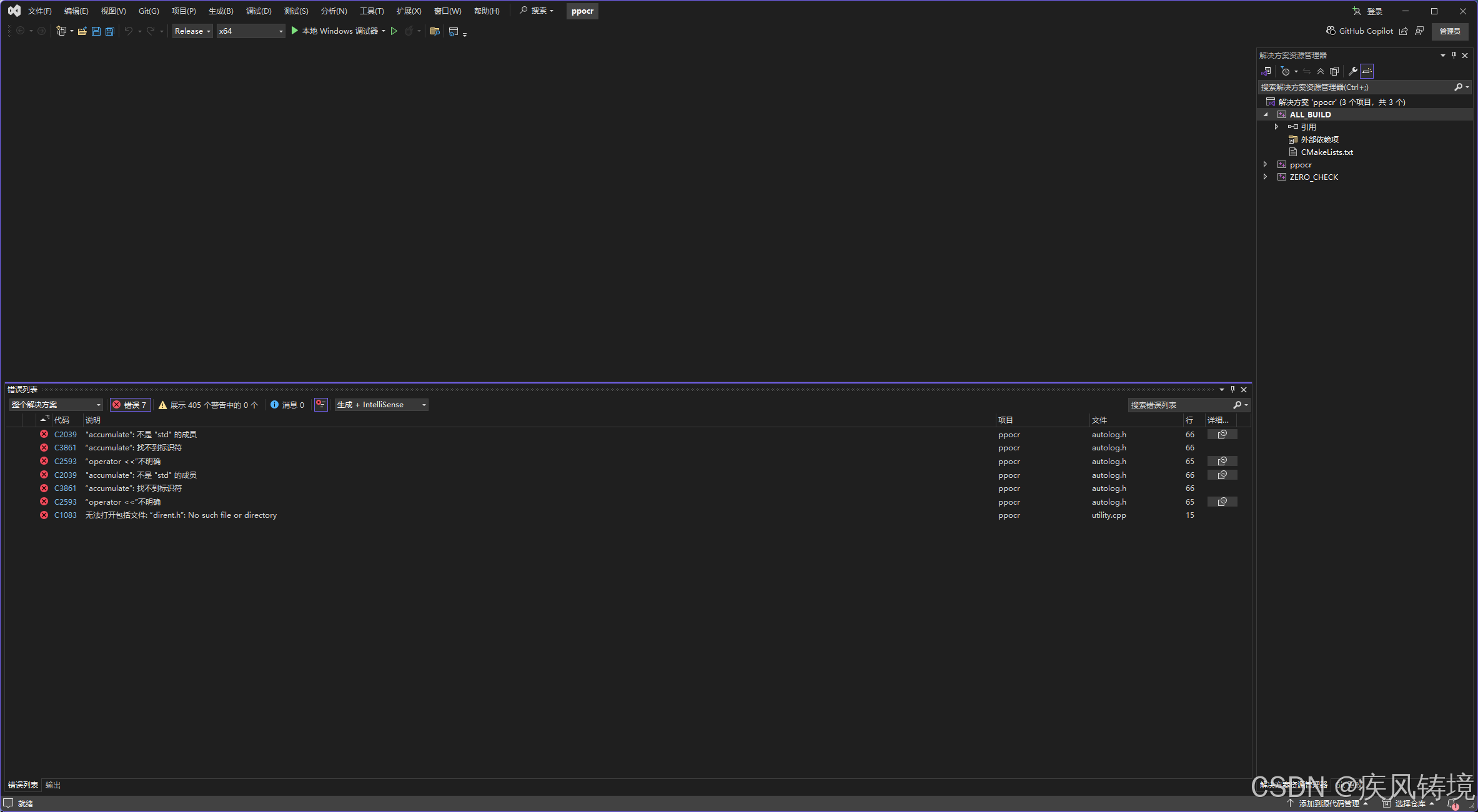Open the Release configuration dropdown
Image resolution: width=1478 pixels, height=812 pixels.
(192, 31)
